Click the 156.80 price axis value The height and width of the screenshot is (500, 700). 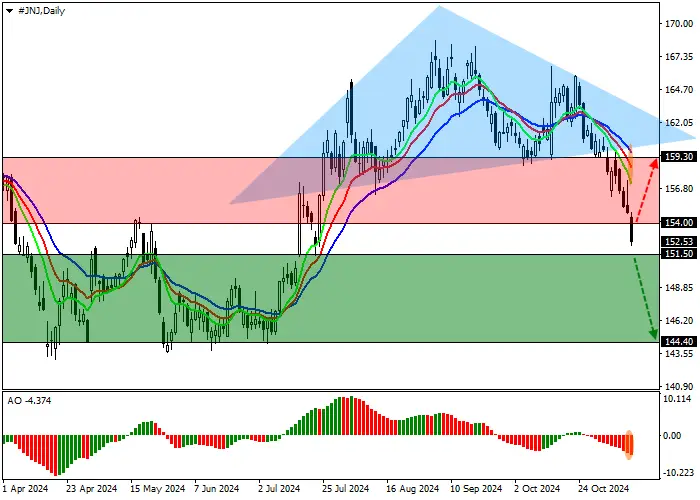click(x=679, y=188)
